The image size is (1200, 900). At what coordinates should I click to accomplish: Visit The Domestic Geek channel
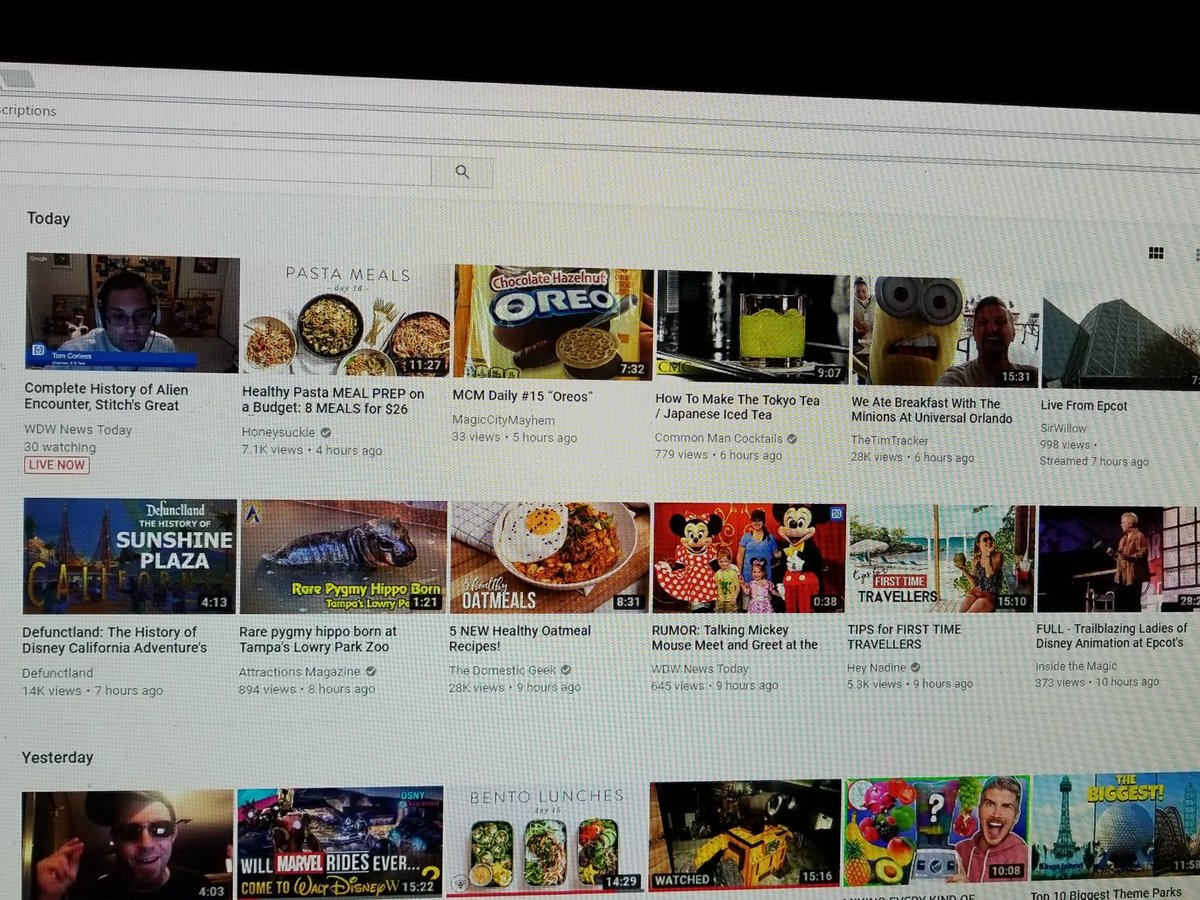503,670
